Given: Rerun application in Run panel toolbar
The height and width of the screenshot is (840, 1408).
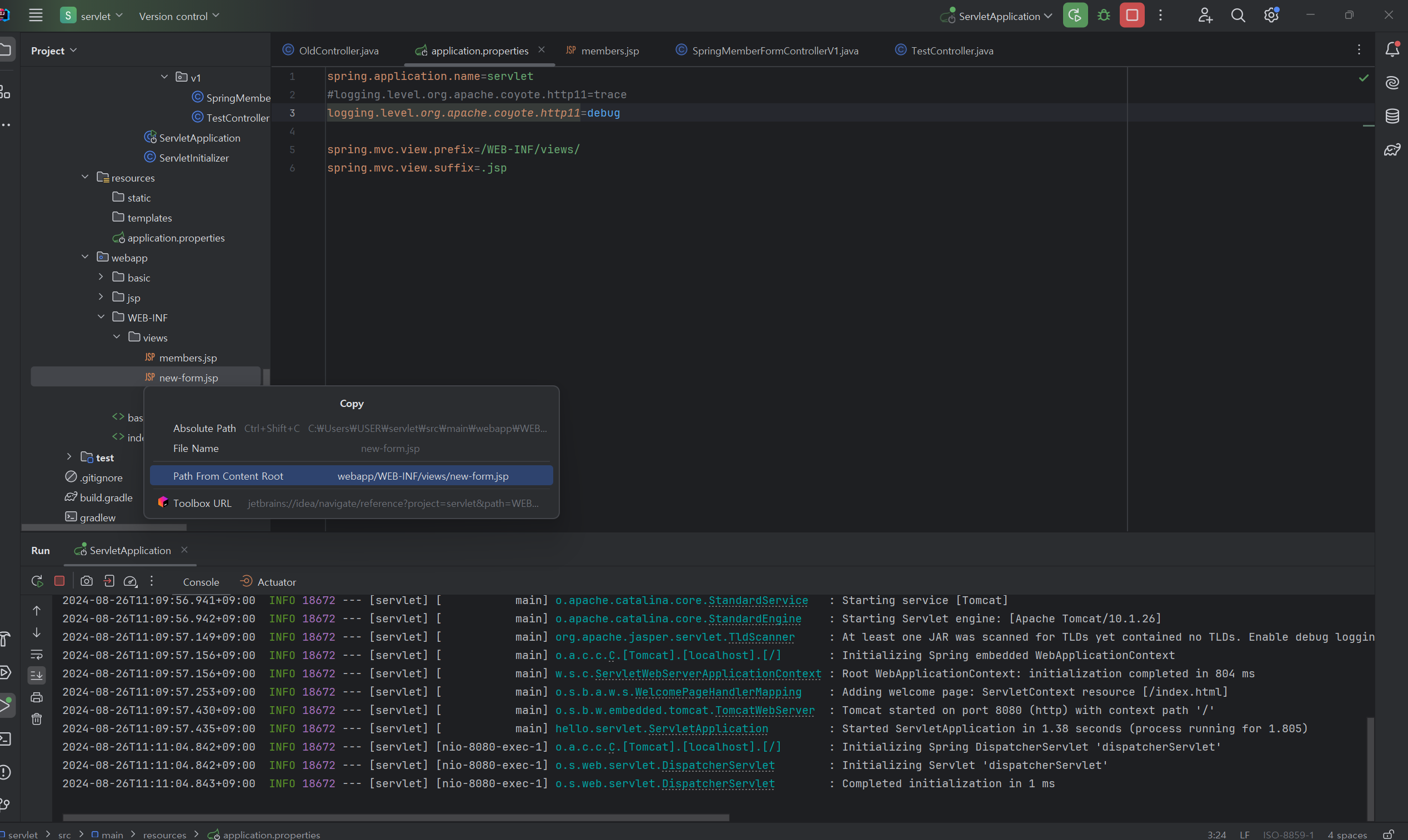Looking at the screenshot, I should 37,581.
